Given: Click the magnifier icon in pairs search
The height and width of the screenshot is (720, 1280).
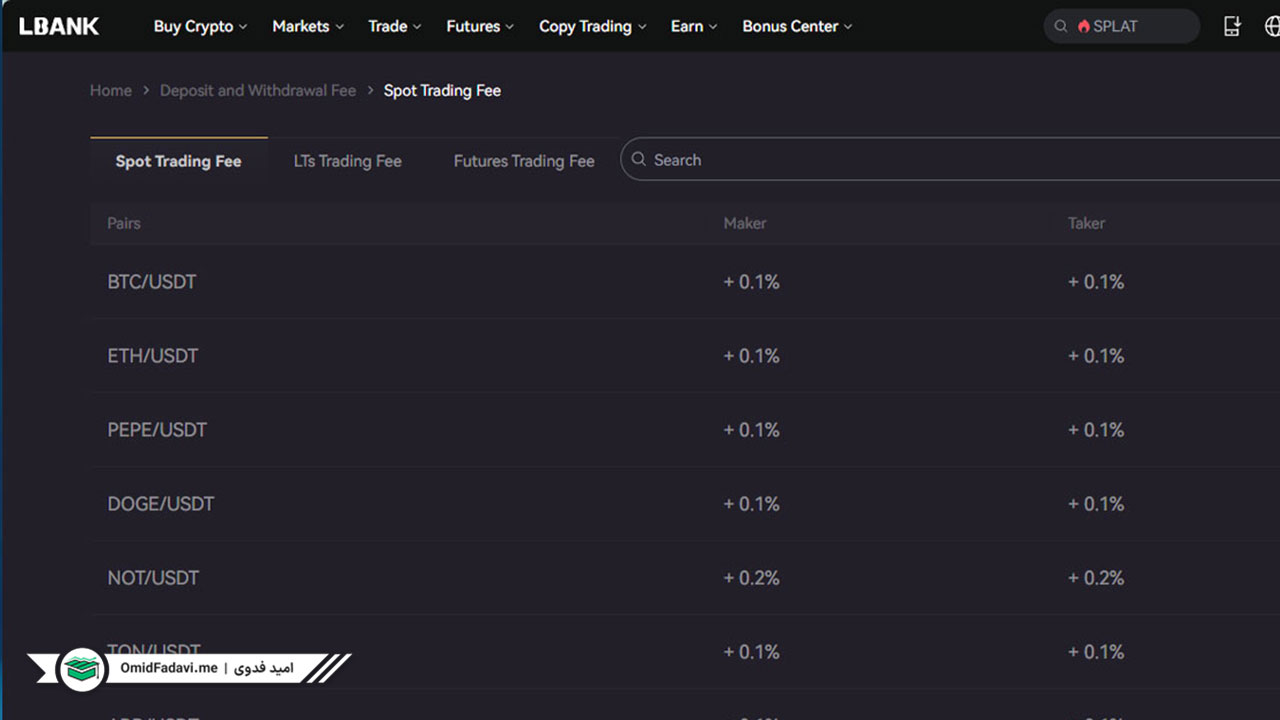Looking at the screenshot, I should click(x=639, y=159).
